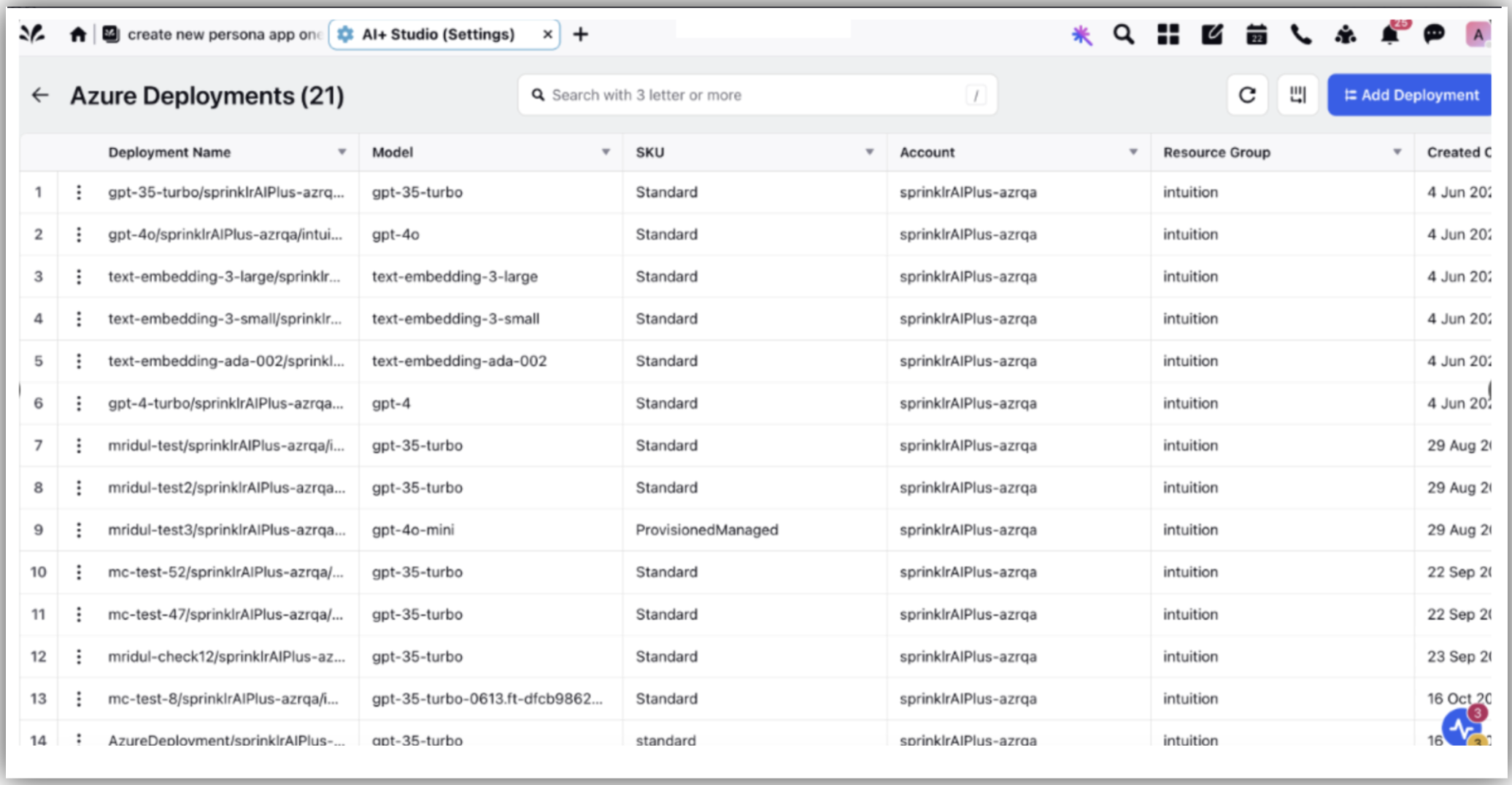Open the top bar search icon
1512x785 pixels.
(1124, 34)
